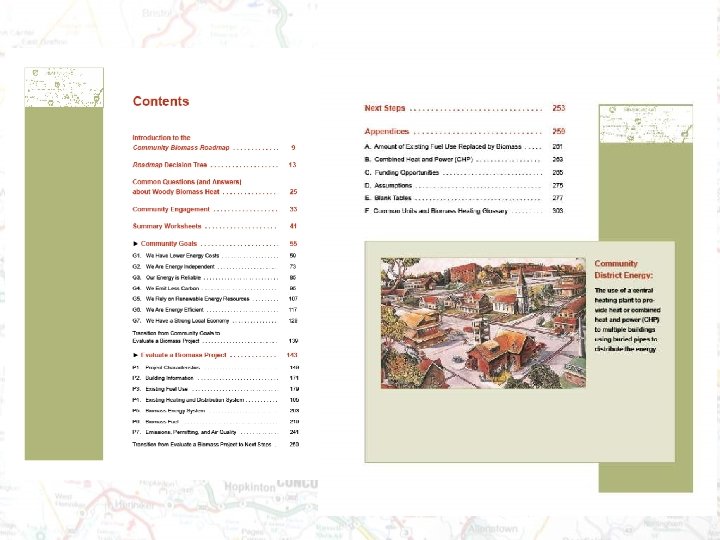The image size is (720, 540).
Task: Select Appendix D Assumptions
Action: click(x=464, y=186)
